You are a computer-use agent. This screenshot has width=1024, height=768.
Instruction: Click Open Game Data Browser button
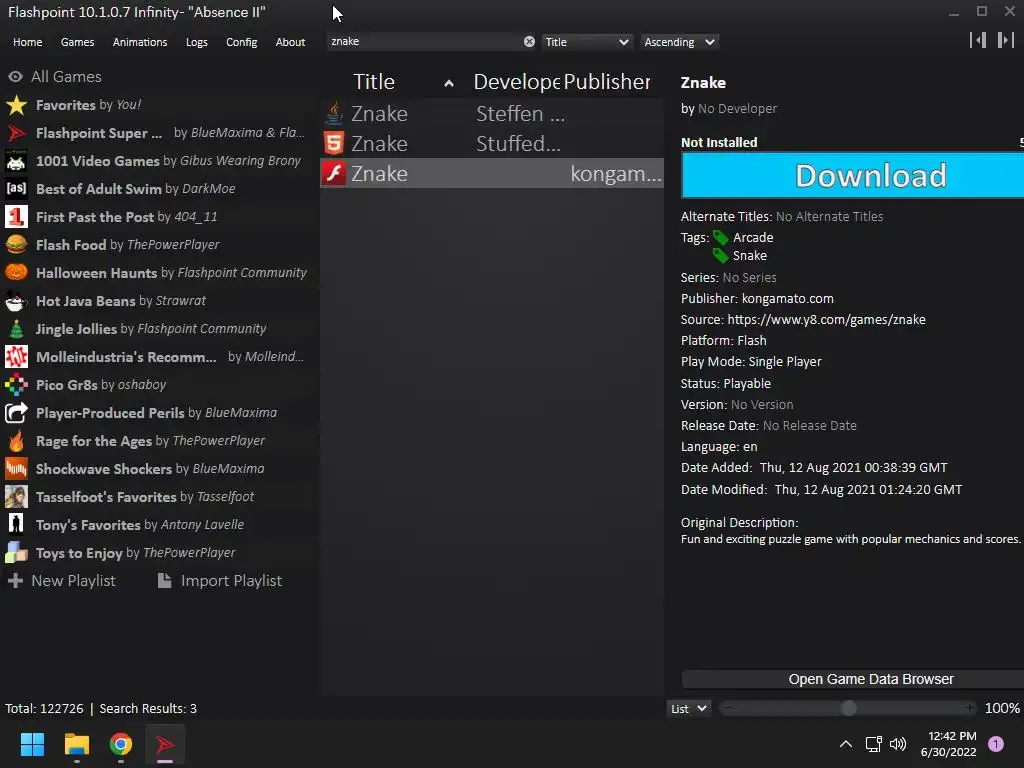pos(852,679)
